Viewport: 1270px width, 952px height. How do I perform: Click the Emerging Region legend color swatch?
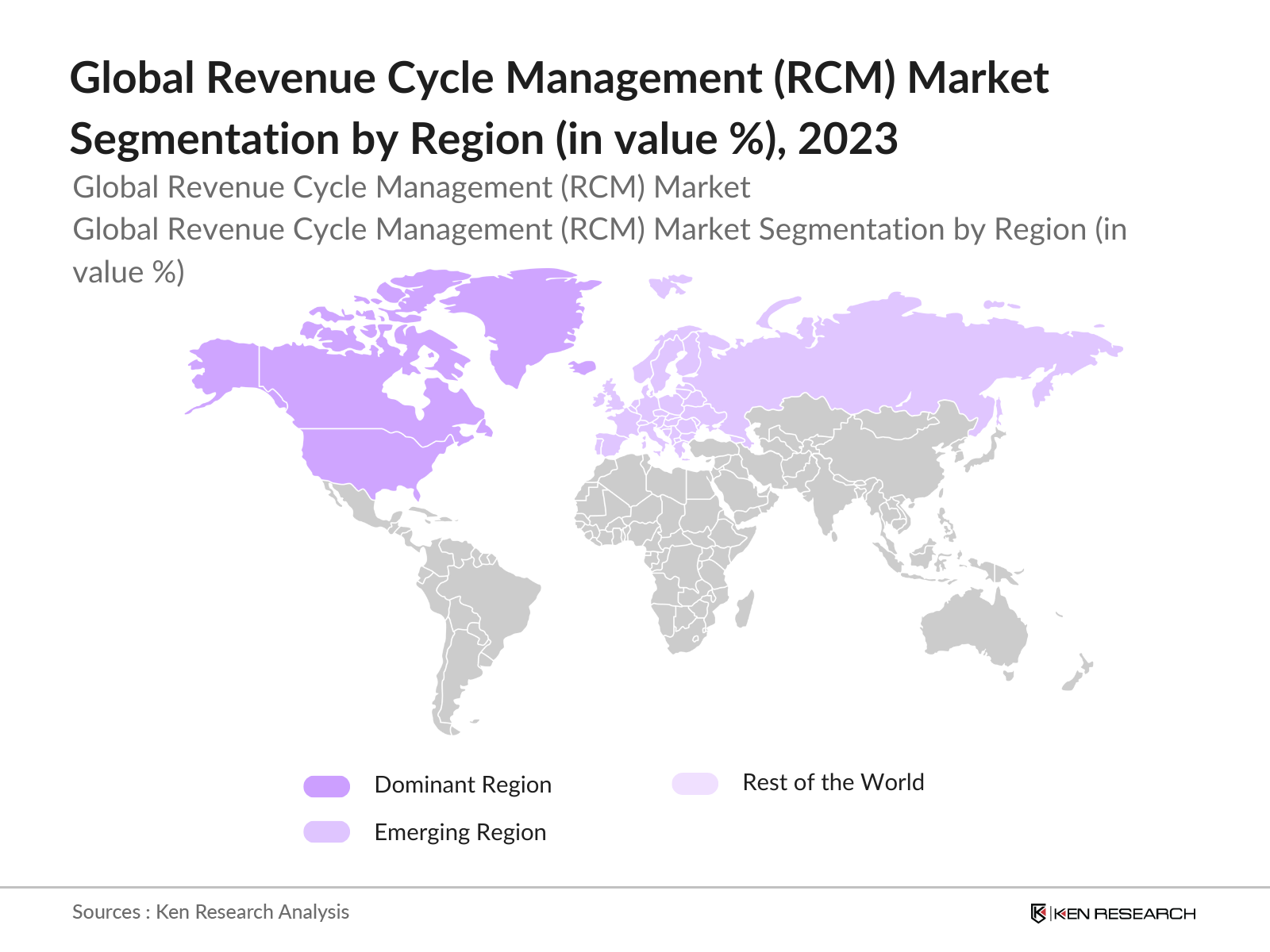click(x=326, y=831)
